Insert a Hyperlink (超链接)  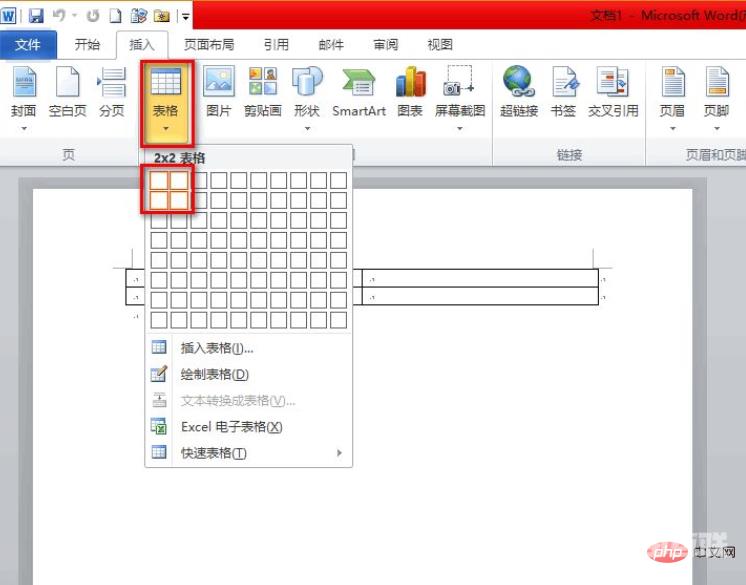click(518, 92)
